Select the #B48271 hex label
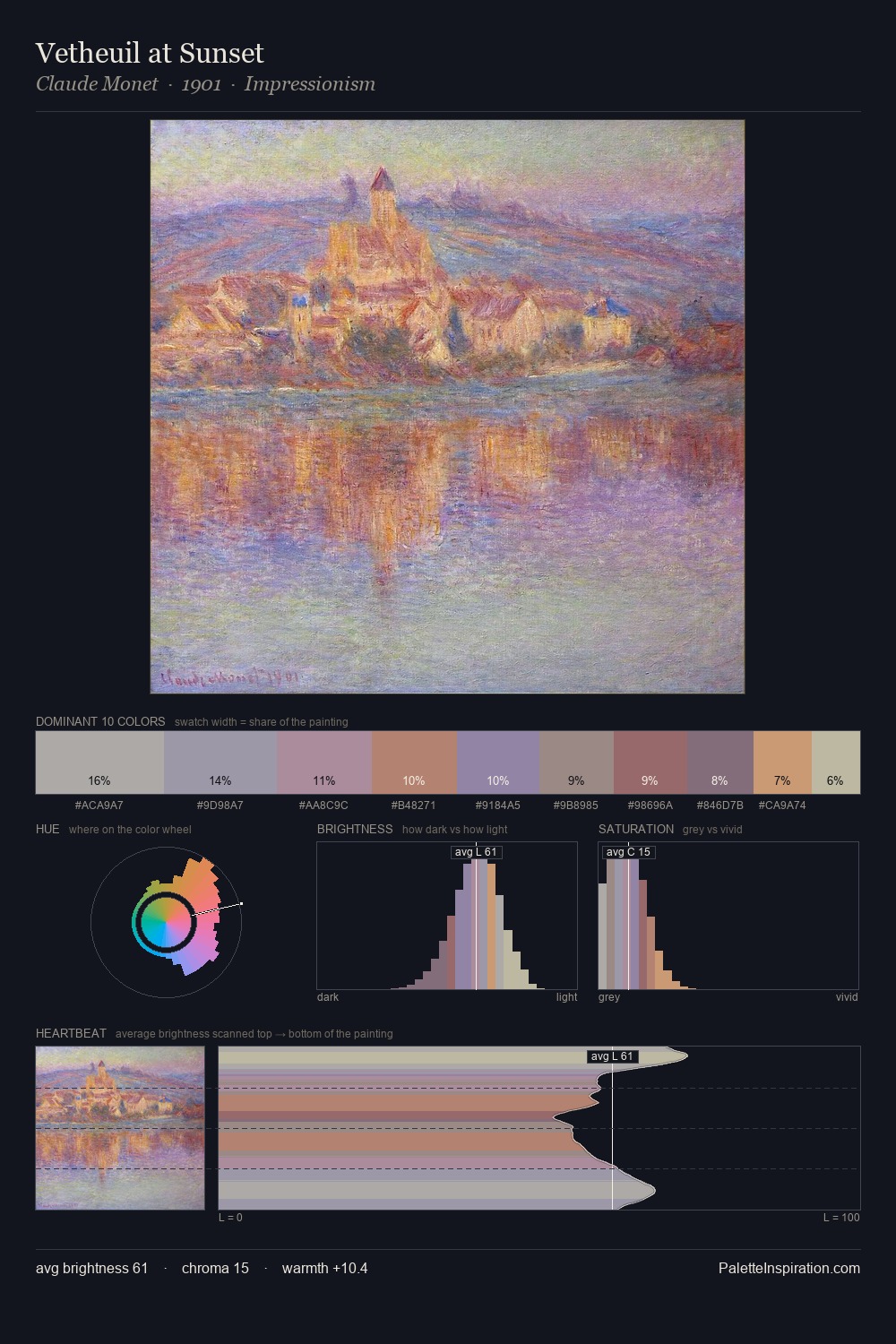This screenshot has width=896, height=1344. 414,806
